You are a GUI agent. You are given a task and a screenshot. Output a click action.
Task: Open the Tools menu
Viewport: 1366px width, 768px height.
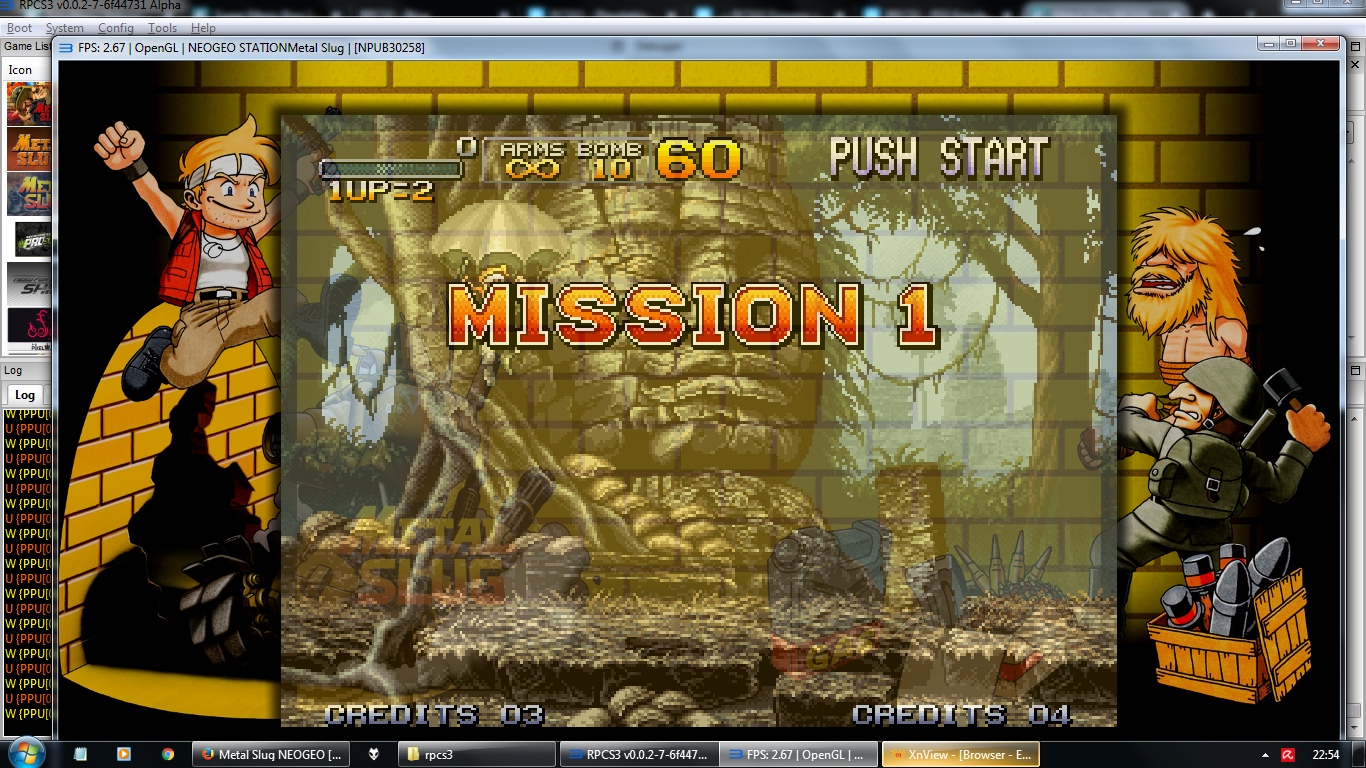click(162, 28)
